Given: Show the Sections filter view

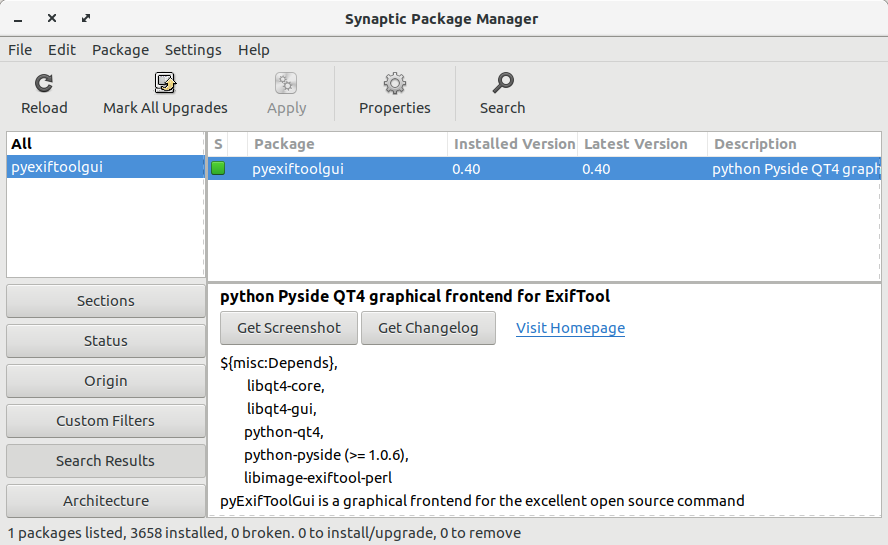Looking at the screenshot, I should [106, 301].
